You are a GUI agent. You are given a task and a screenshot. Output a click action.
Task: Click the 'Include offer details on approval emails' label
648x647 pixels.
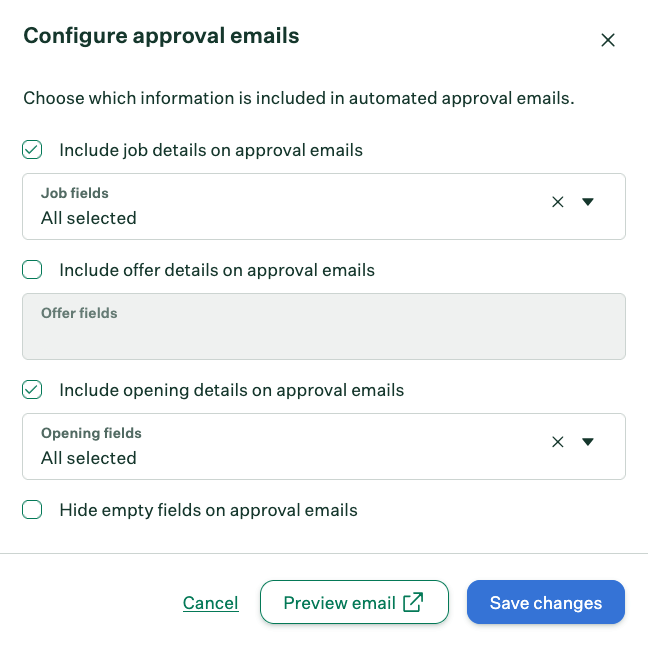coord(217,270)
